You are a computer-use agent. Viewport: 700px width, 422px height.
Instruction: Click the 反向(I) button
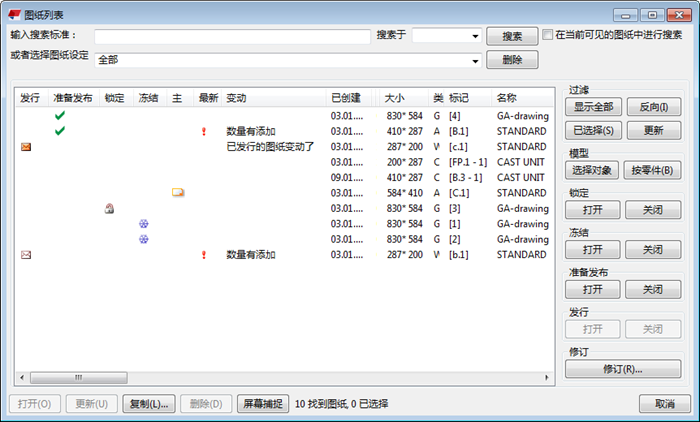(654, 107)
